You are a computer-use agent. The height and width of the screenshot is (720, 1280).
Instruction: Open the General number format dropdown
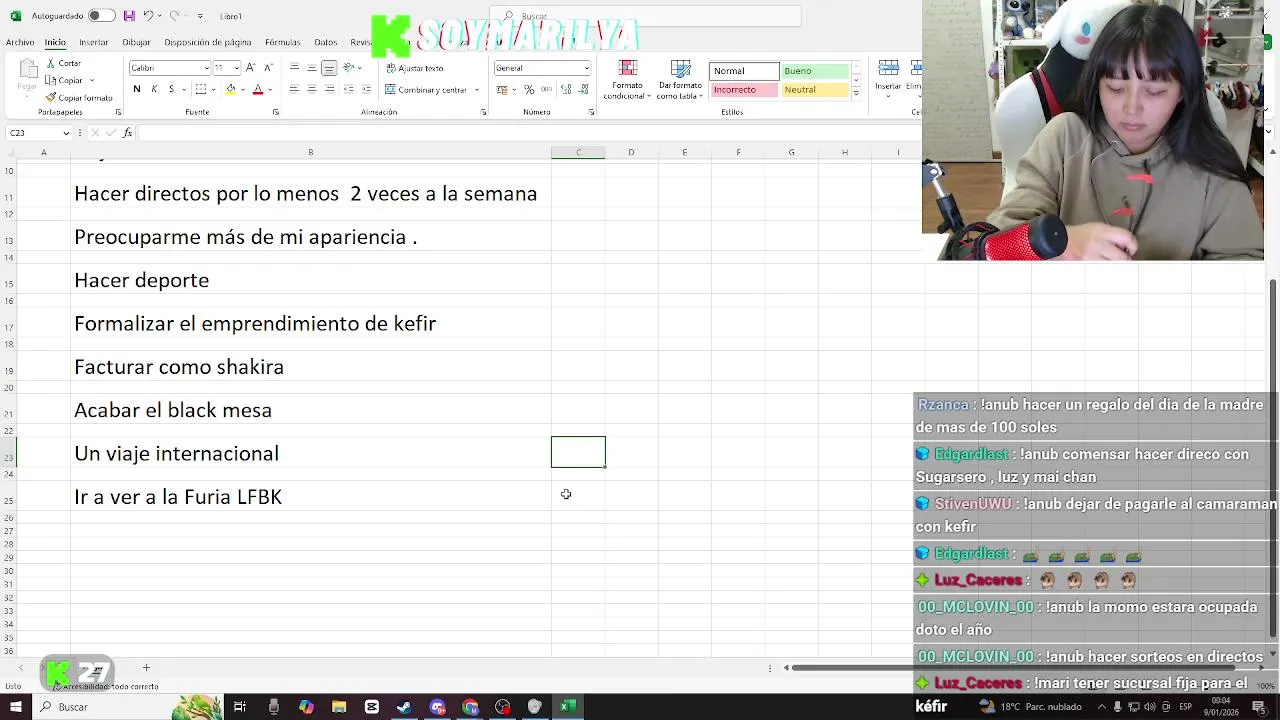pyautogui.click(x=543, y=68)
